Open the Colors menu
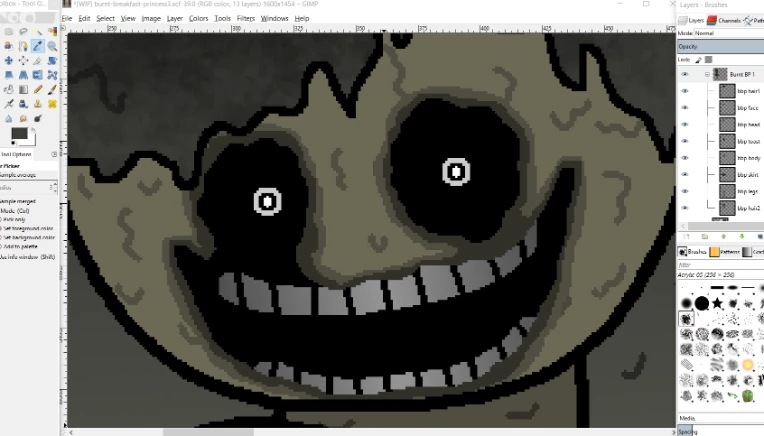764x436 pixels. coord(198,19)
